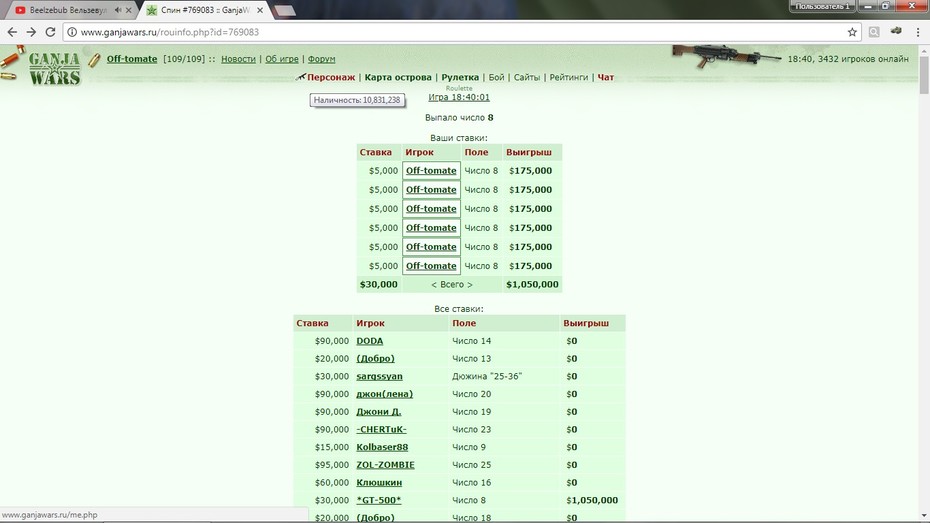The height and width of the screenshot is (523, 930).
Task: Click the browser forward arrow
Action: (x=31, y=32)
